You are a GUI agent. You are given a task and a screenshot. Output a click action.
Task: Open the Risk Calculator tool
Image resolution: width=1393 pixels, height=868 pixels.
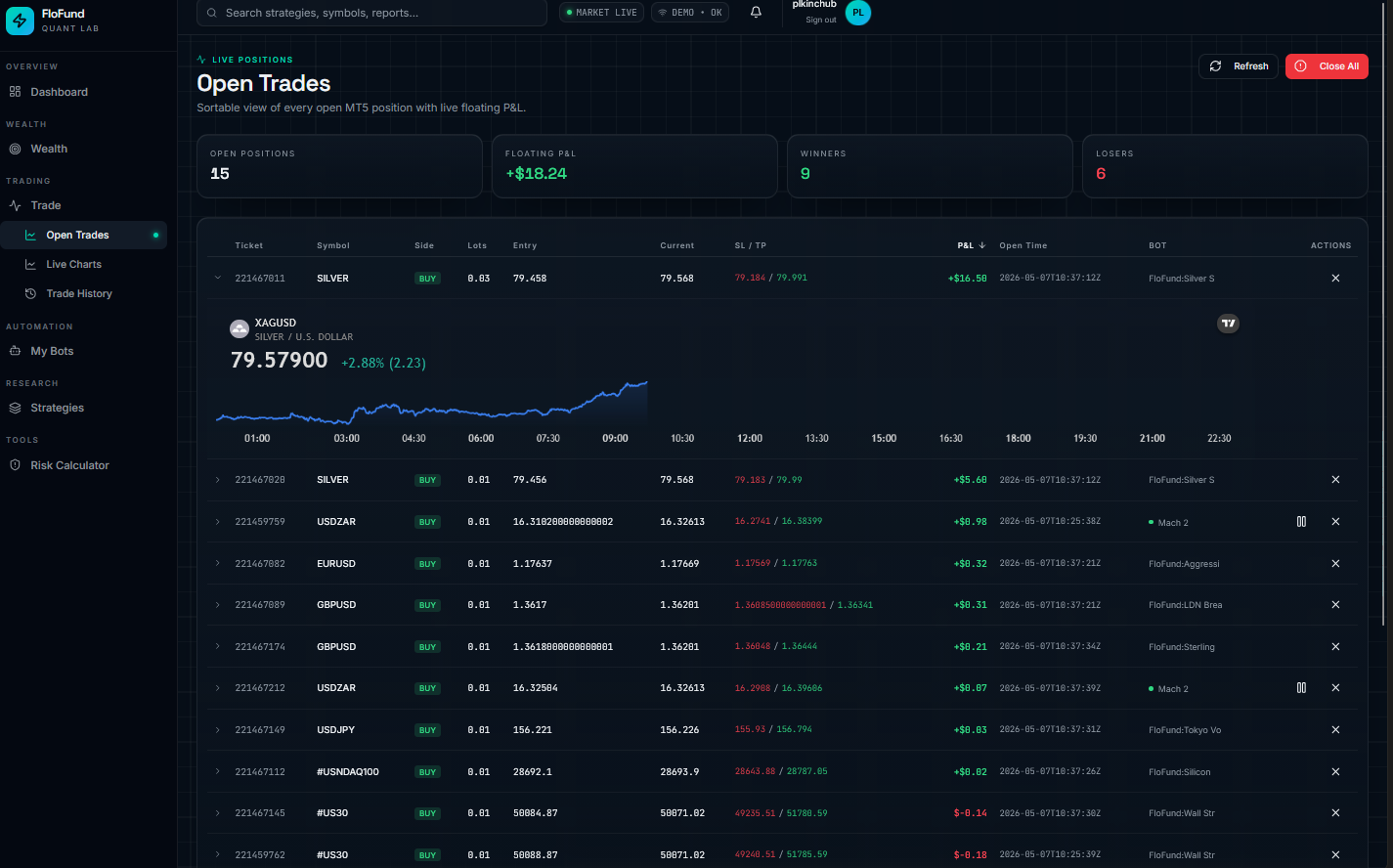click(84, 465)
